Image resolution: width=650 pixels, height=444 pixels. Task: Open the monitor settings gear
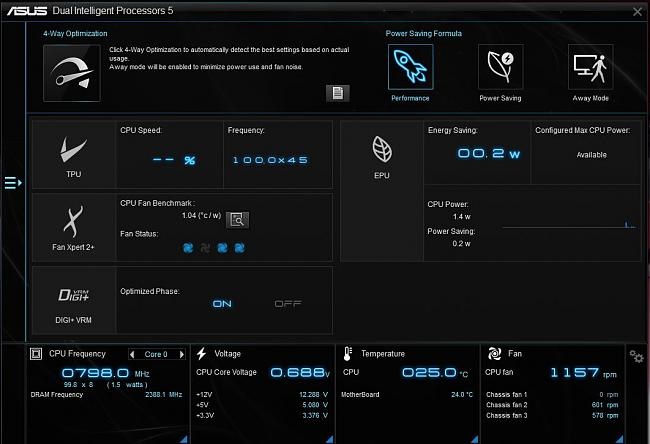pyautogui.click(x=635, y=356)
